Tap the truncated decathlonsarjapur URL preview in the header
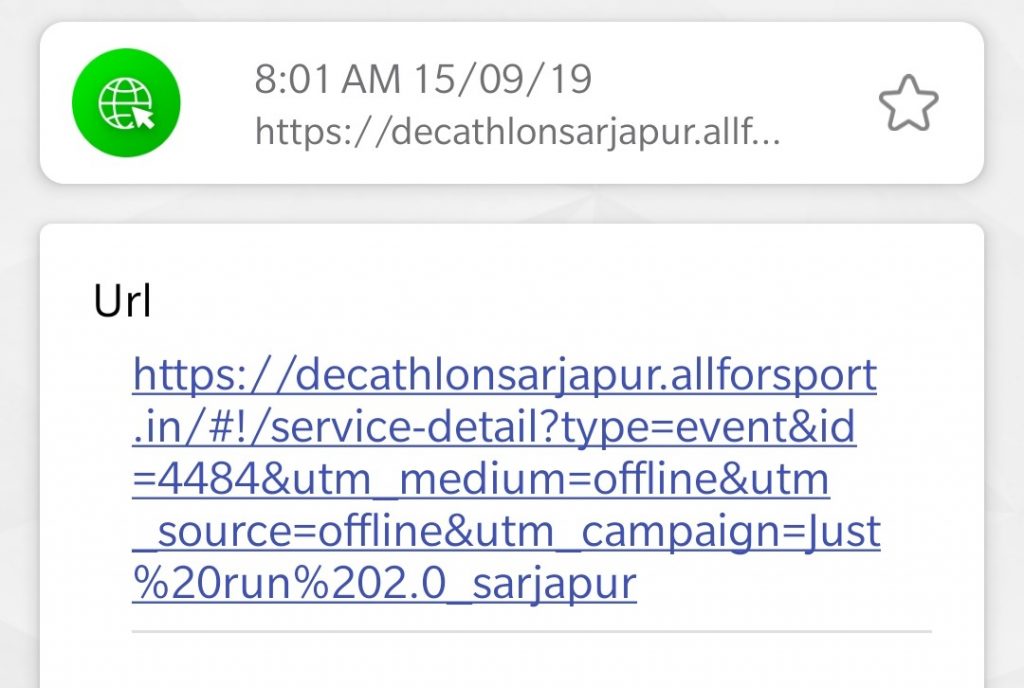Viewport: 1024px width, 688px height. tap(517, 132)
